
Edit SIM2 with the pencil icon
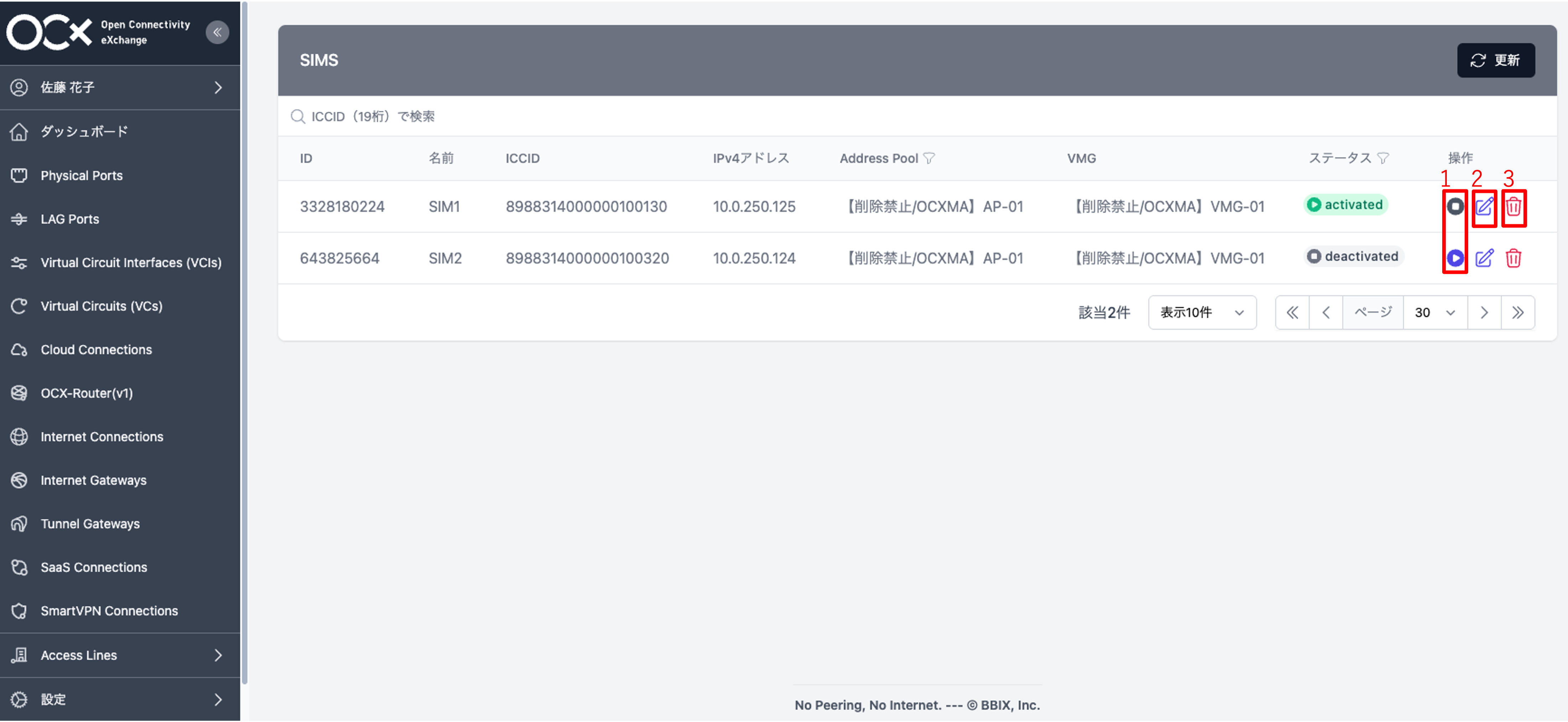(x=1485, y=258)
